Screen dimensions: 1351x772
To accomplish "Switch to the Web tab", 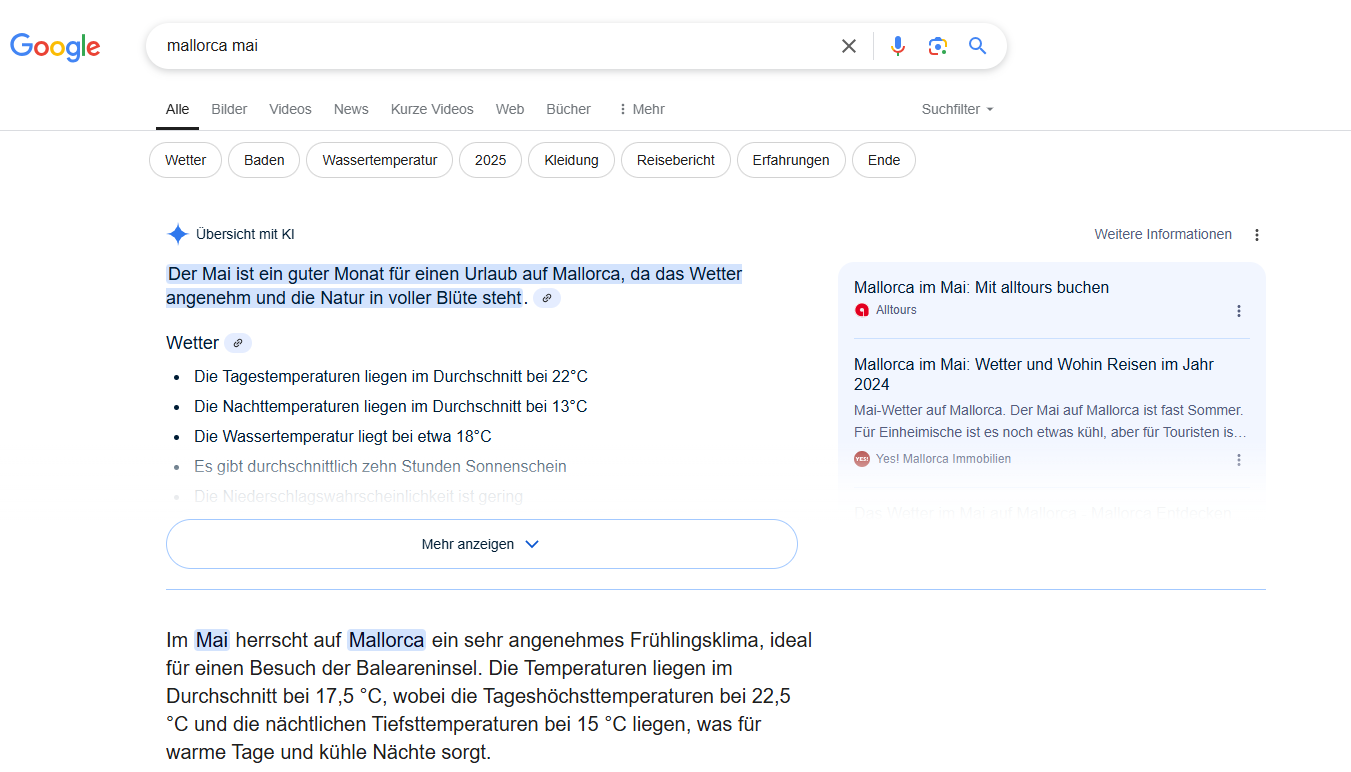I will [x=510, y=109].
